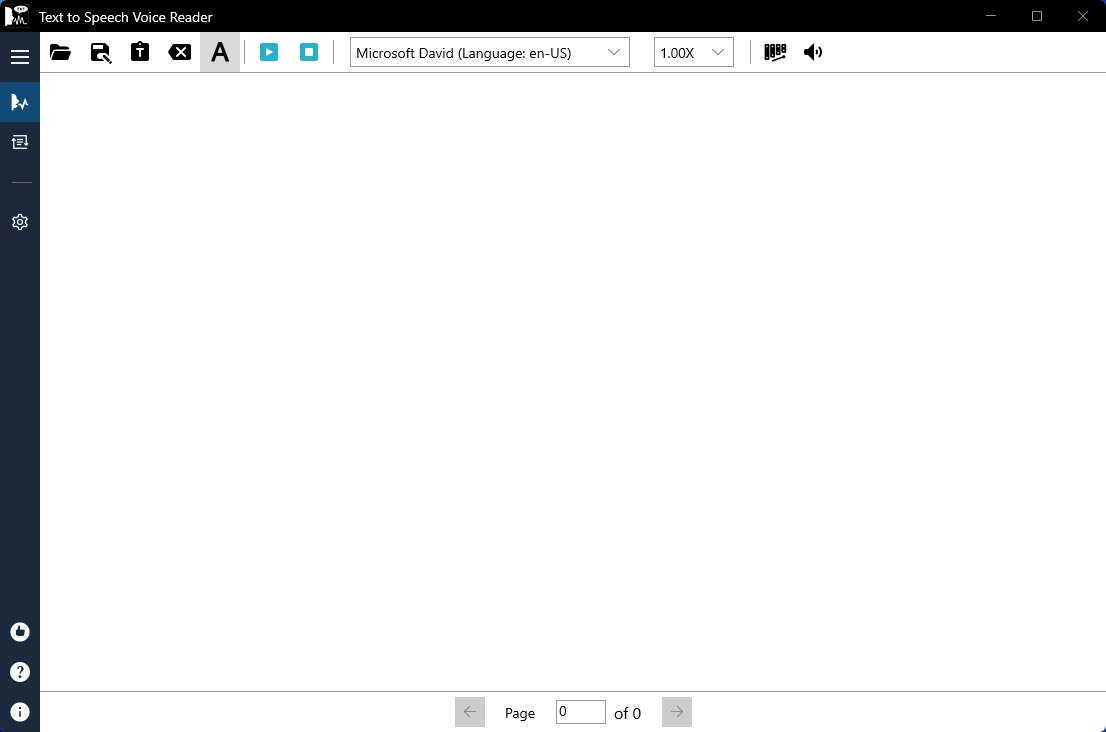Maximize the Voice Reader window
1106x732 pixels.
tap(1037, 16)
